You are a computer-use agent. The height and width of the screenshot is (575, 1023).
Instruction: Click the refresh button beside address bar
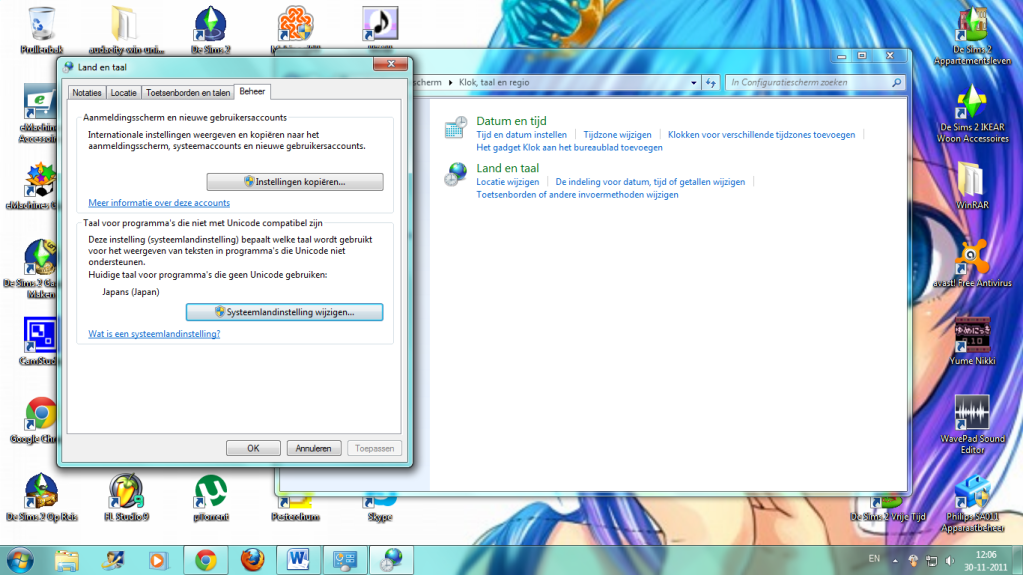click(712, 82)
